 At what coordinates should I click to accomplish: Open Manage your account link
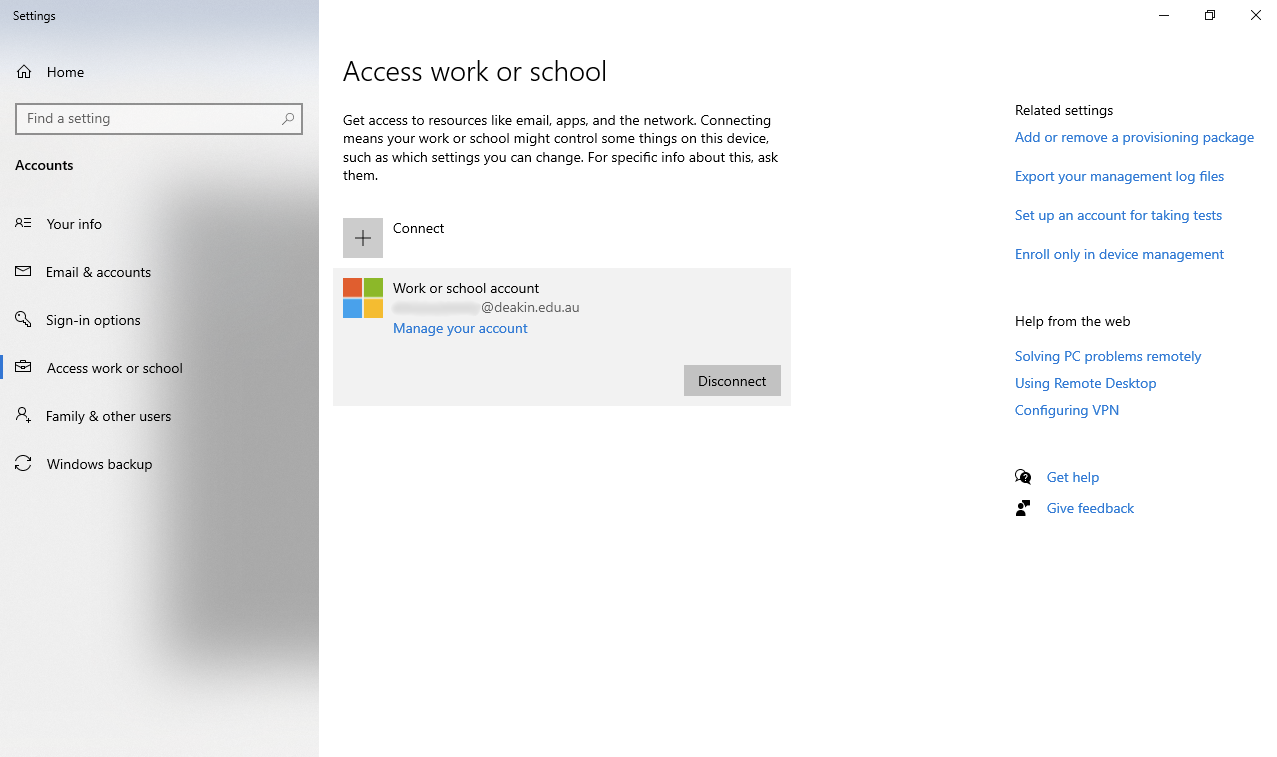click(459, 328)
